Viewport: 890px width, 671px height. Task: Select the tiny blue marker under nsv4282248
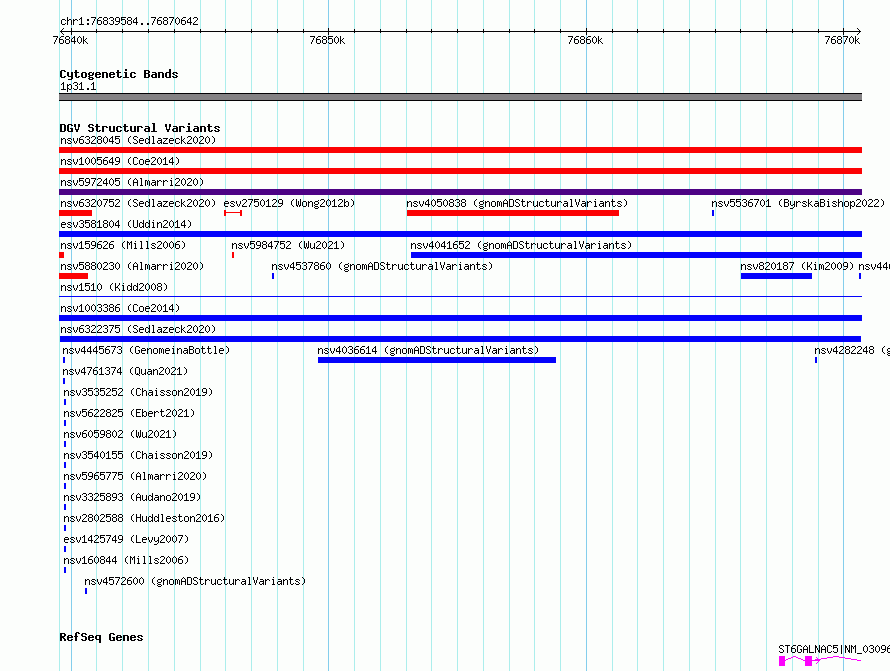click(x=816, y=360)
